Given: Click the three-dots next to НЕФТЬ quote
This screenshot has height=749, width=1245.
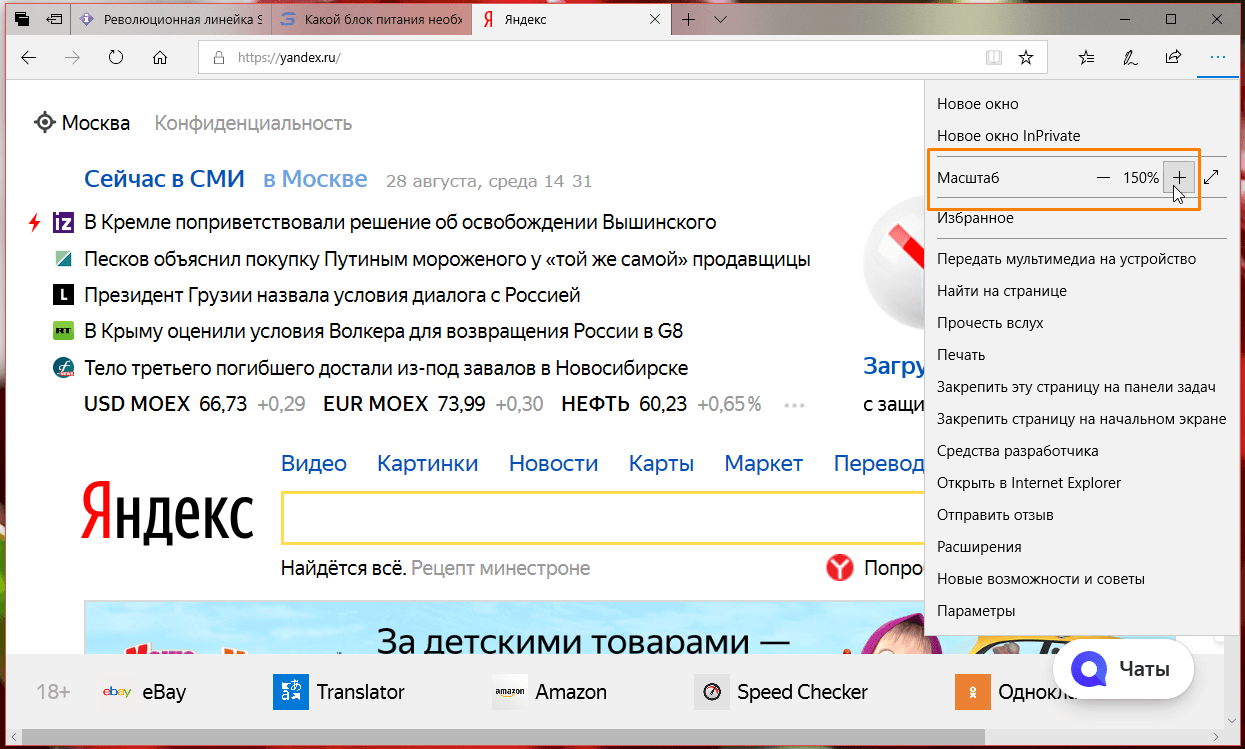Looking at the screenshot, I should (795, 405).
